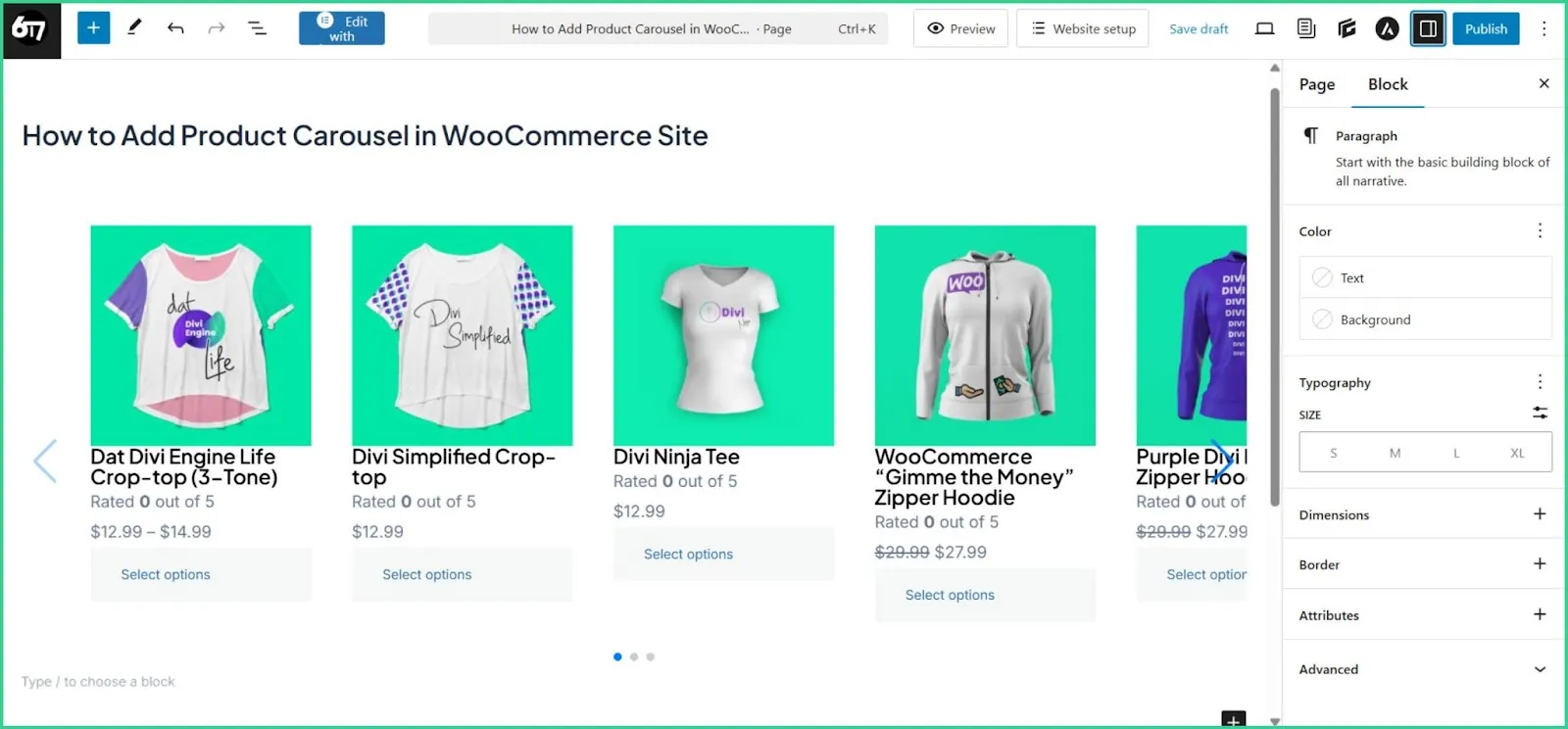The height and width of the screenshot is (729, 1568).
Task: Toggle the Settings sidebar panel
Action: point(1428,28)
